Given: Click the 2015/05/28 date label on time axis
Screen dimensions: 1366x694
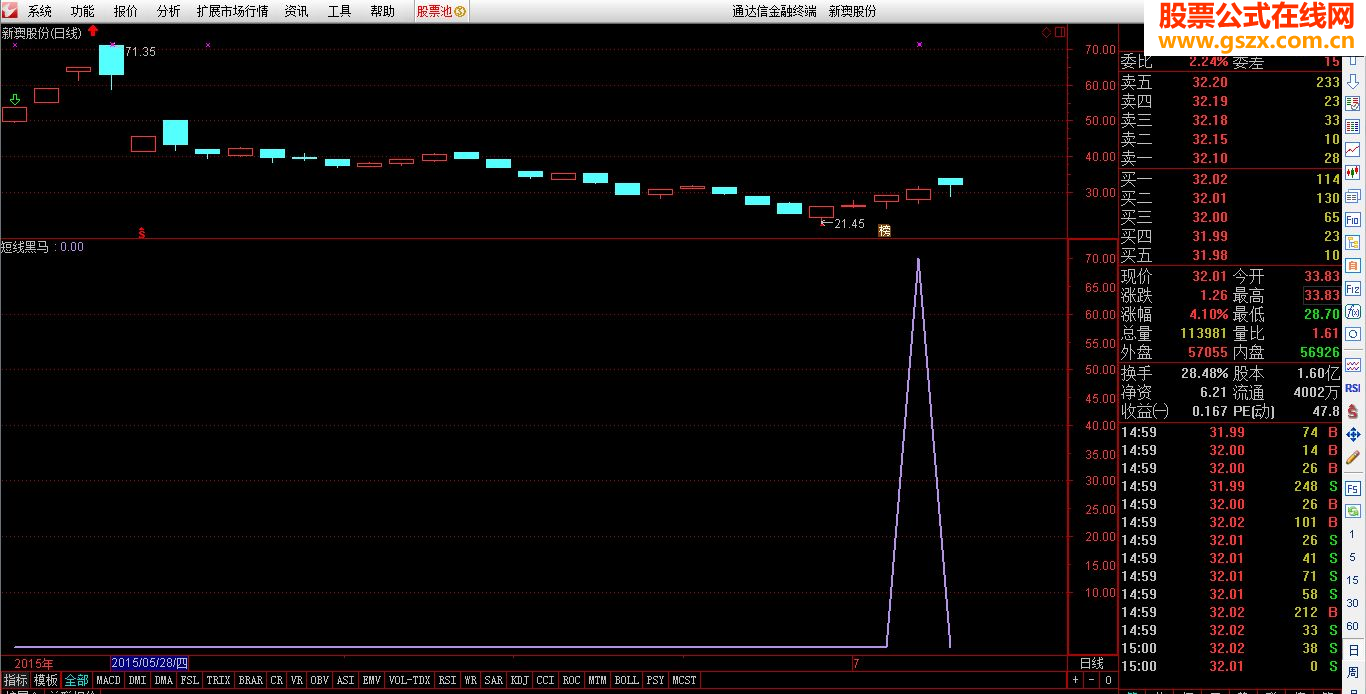Looking at the screenshot, I should pyautogui.click(x=150, y=663).
